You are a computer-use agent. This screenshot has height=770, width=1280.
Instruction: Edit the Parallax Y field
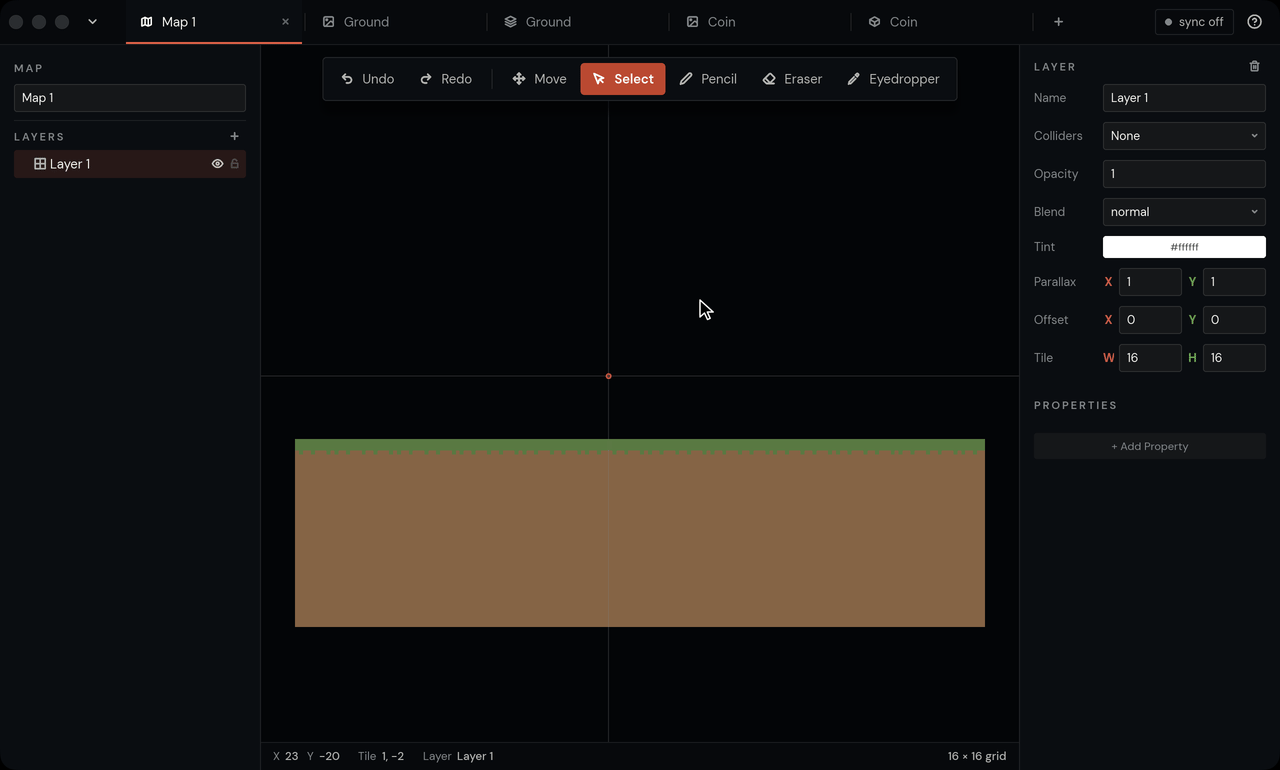pyautogui.click(x=1234, y=282)
